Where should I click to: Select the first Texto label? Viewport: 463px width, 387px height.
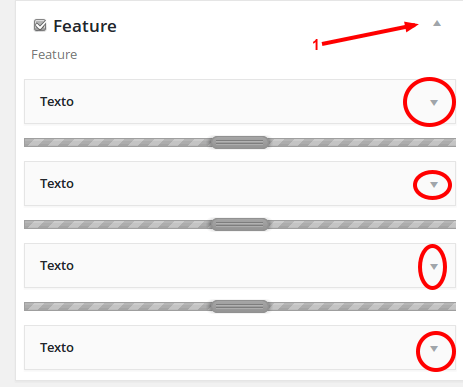click(x=57, y=102)
